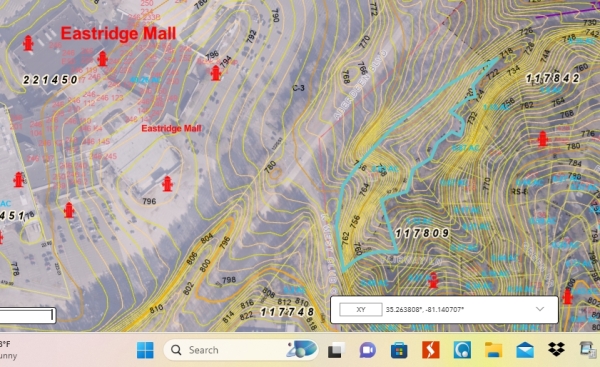Open the XY coordinate format selector

pyautogui.click(x=361, y=310)
